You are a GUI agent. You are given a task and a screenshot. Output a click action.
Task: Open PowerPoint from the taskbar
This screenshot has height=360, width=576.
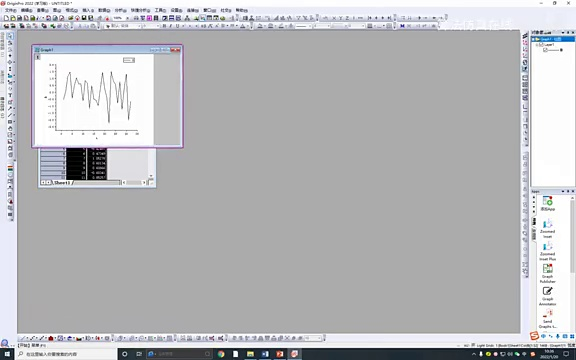coord(280,354)
